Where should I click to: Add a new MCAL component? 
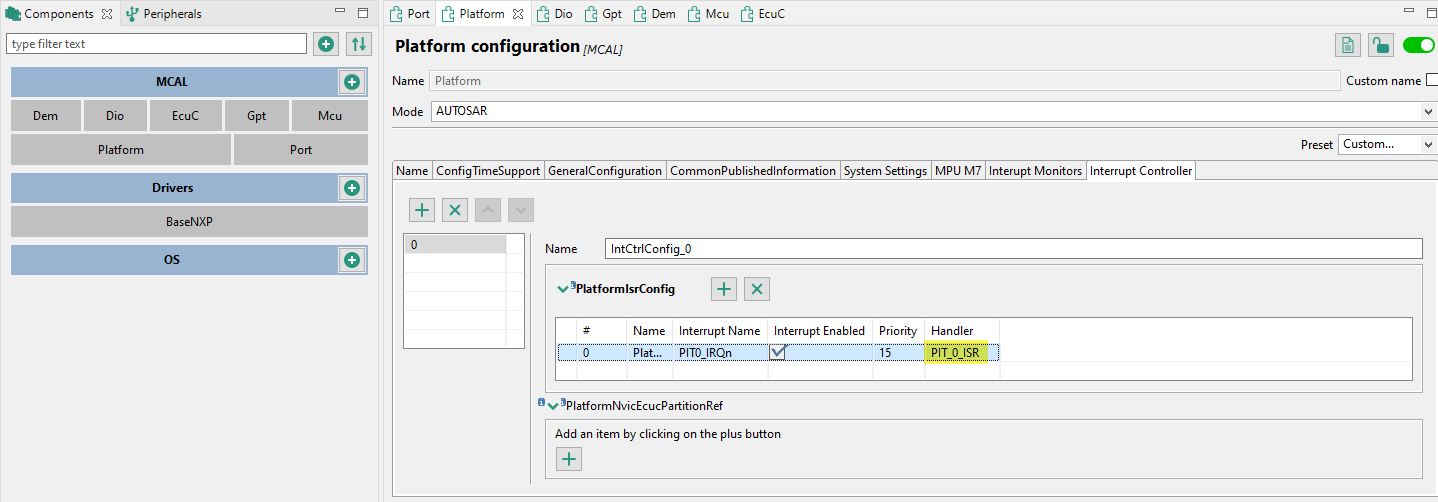[351, 82]
